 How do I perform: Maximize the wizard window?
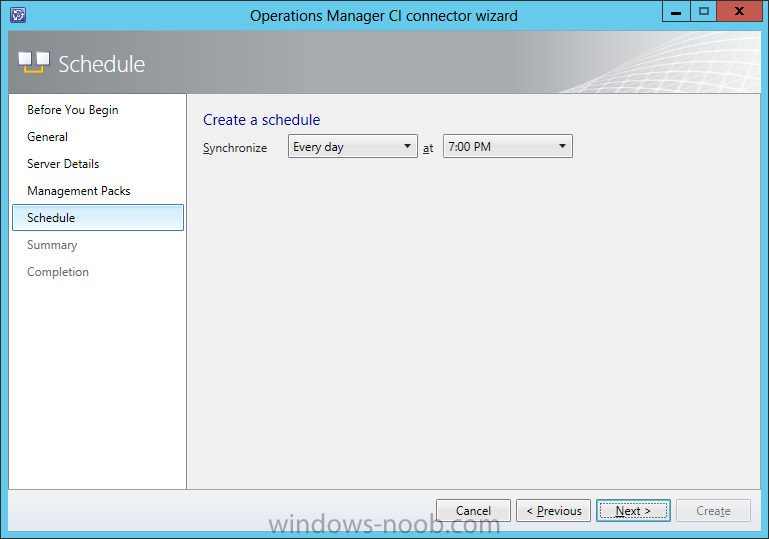703,11
